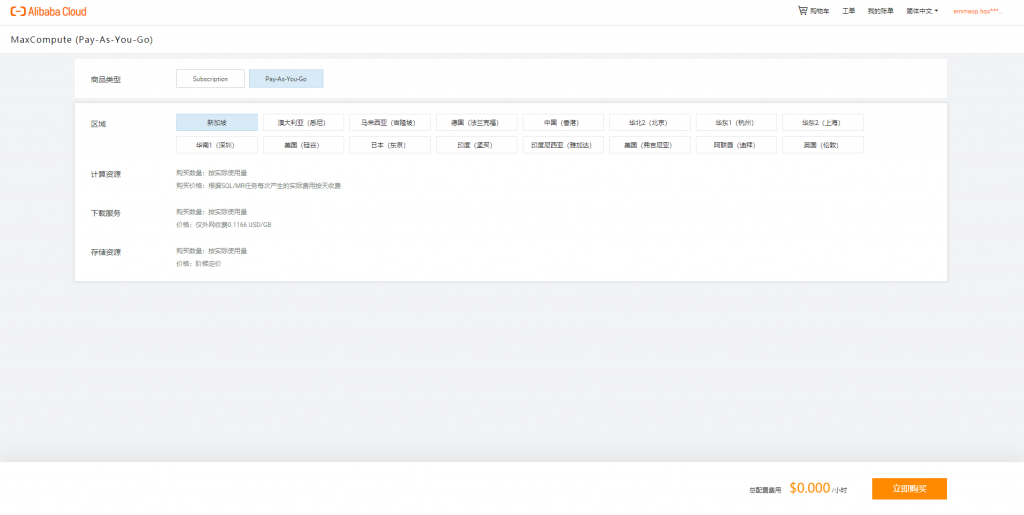1024x515 pixels.
Task: Click the 计算资源 label
Action: click(106, 174)
